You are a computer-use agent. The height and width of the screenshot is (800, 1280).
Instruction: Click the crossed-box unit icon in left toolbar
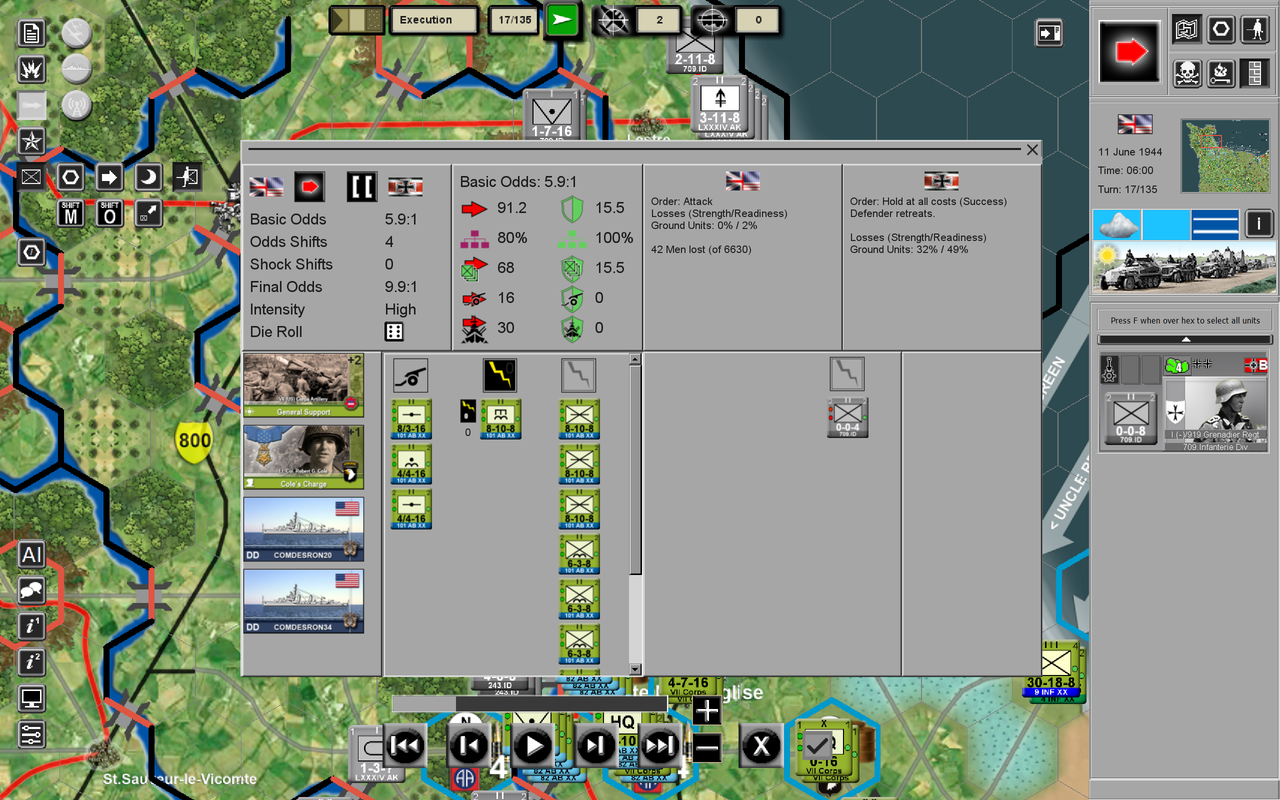point(32,178)
